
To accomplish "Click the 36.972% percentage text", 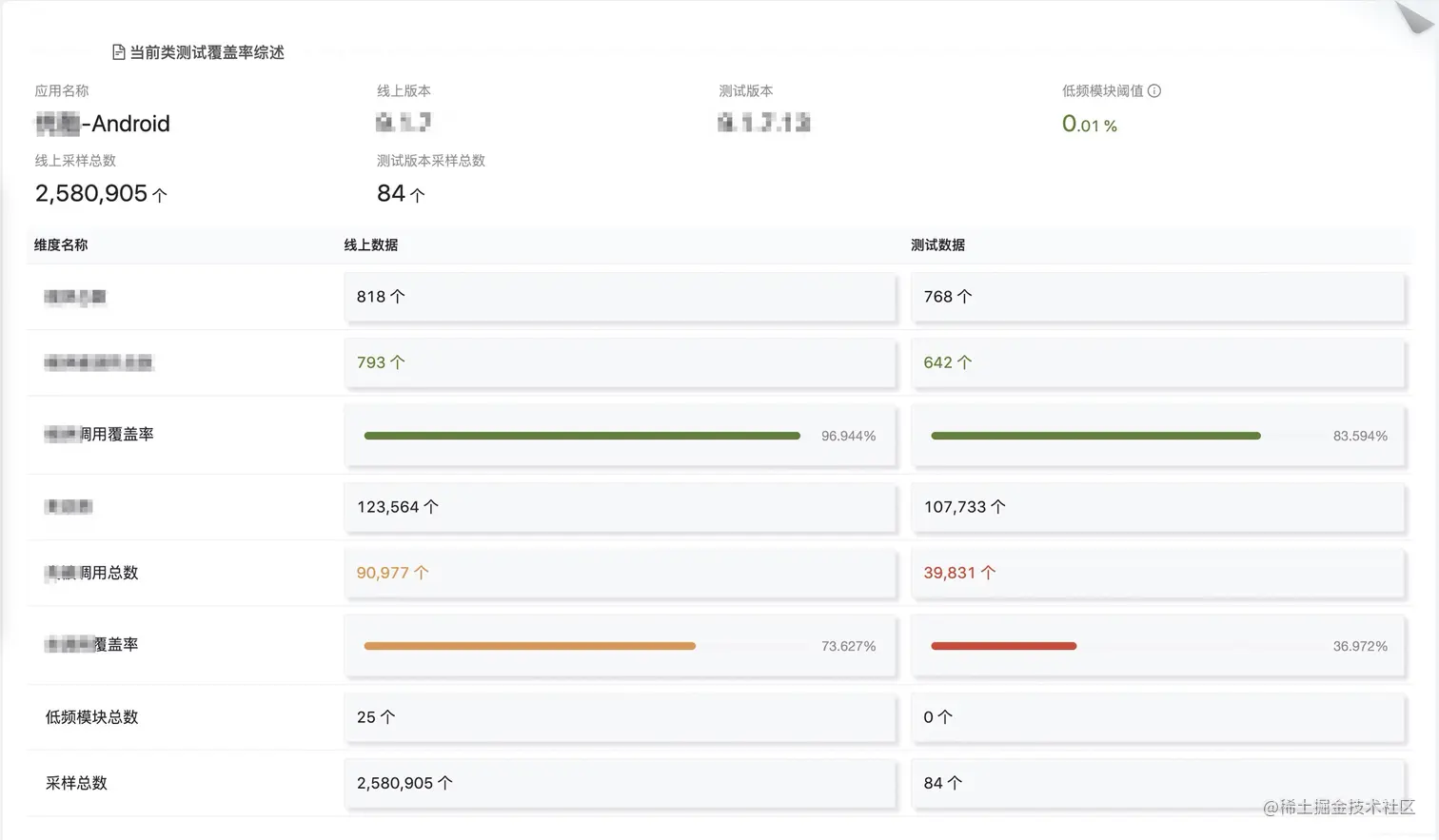I will (1360, 646).
